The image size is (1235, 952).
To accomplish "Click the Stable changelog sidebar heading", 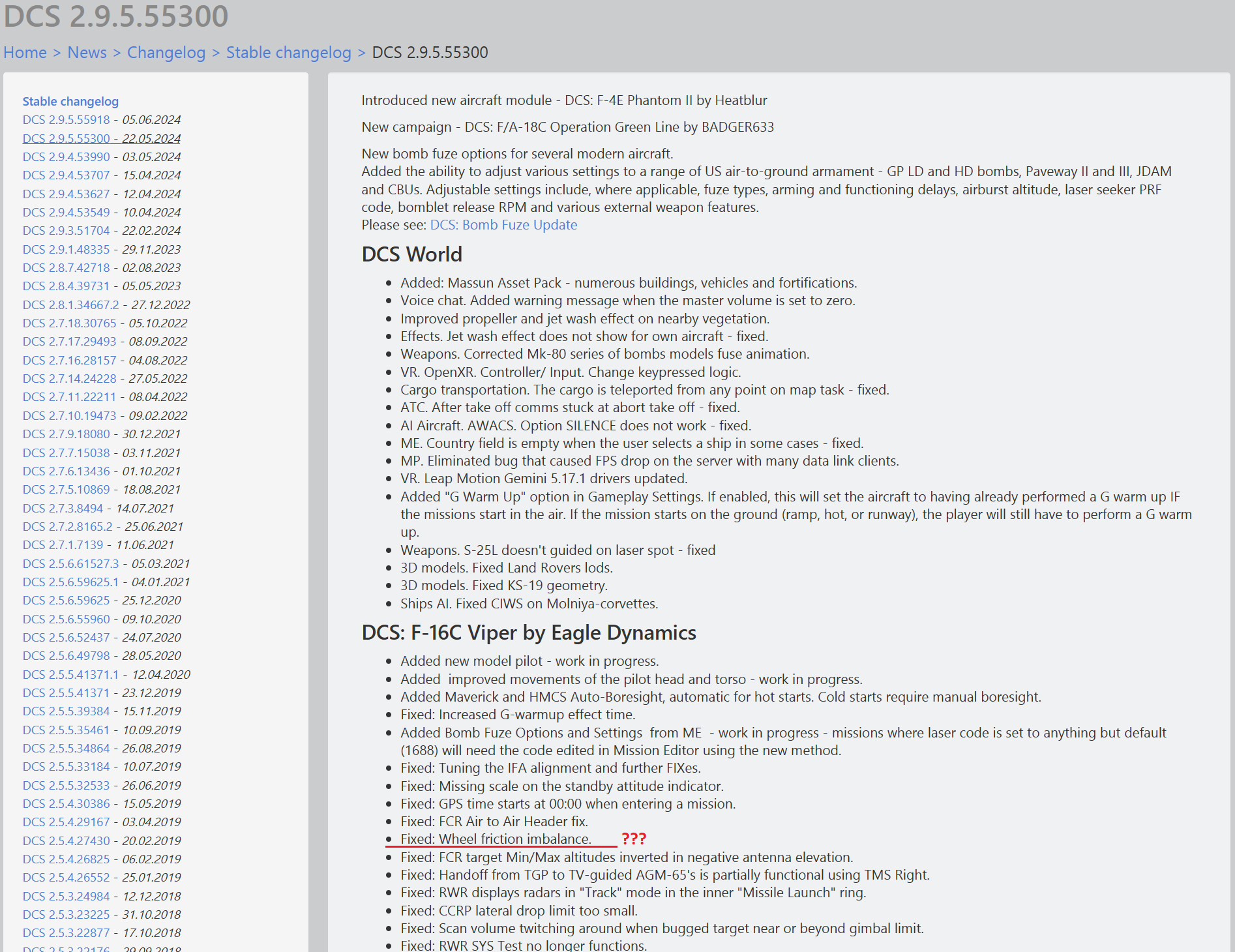I will click(x=70, y=101).
